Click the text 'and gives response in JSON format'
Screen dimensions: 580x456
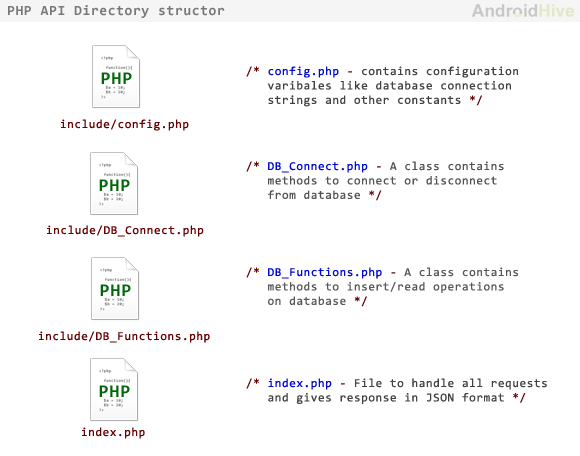(386, 398)
